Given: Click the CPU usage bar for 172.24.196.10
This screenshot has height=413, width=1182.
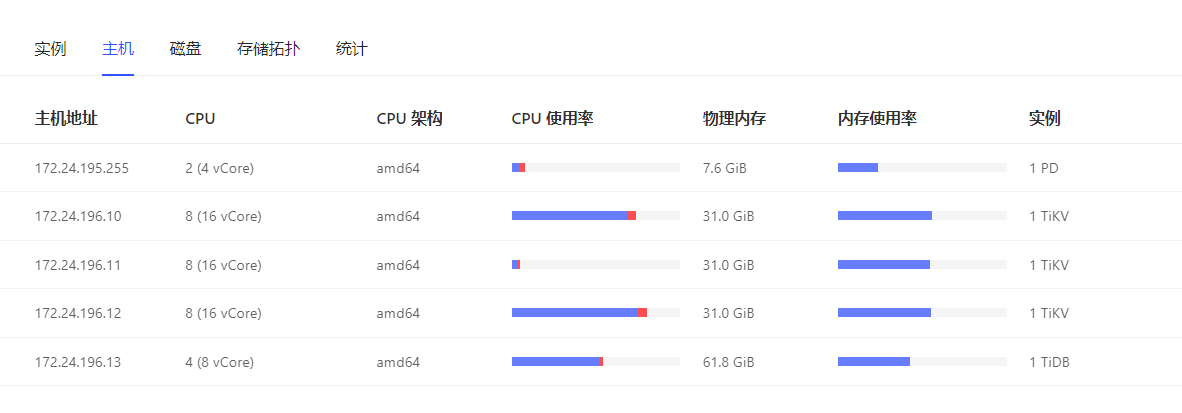Looking at the screenshot, I should 595,216.
